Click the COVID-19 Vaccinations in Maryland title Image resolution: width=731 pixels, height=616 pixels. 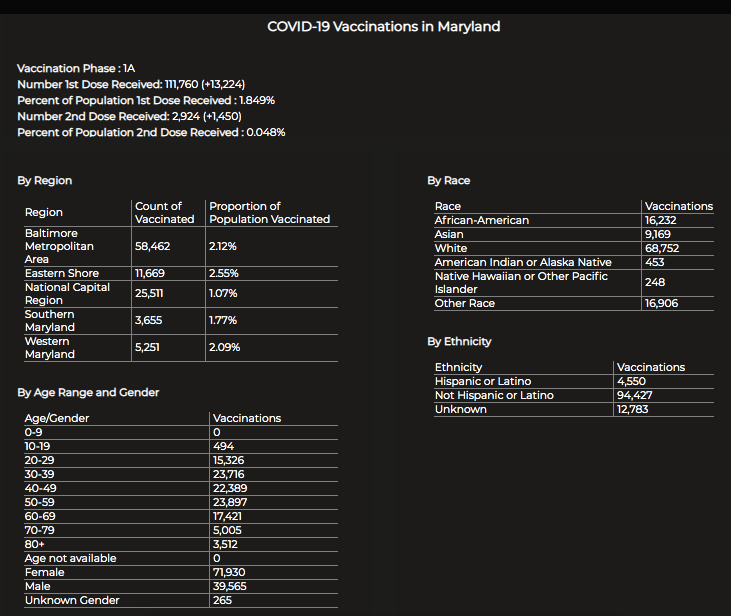point(383,27)
